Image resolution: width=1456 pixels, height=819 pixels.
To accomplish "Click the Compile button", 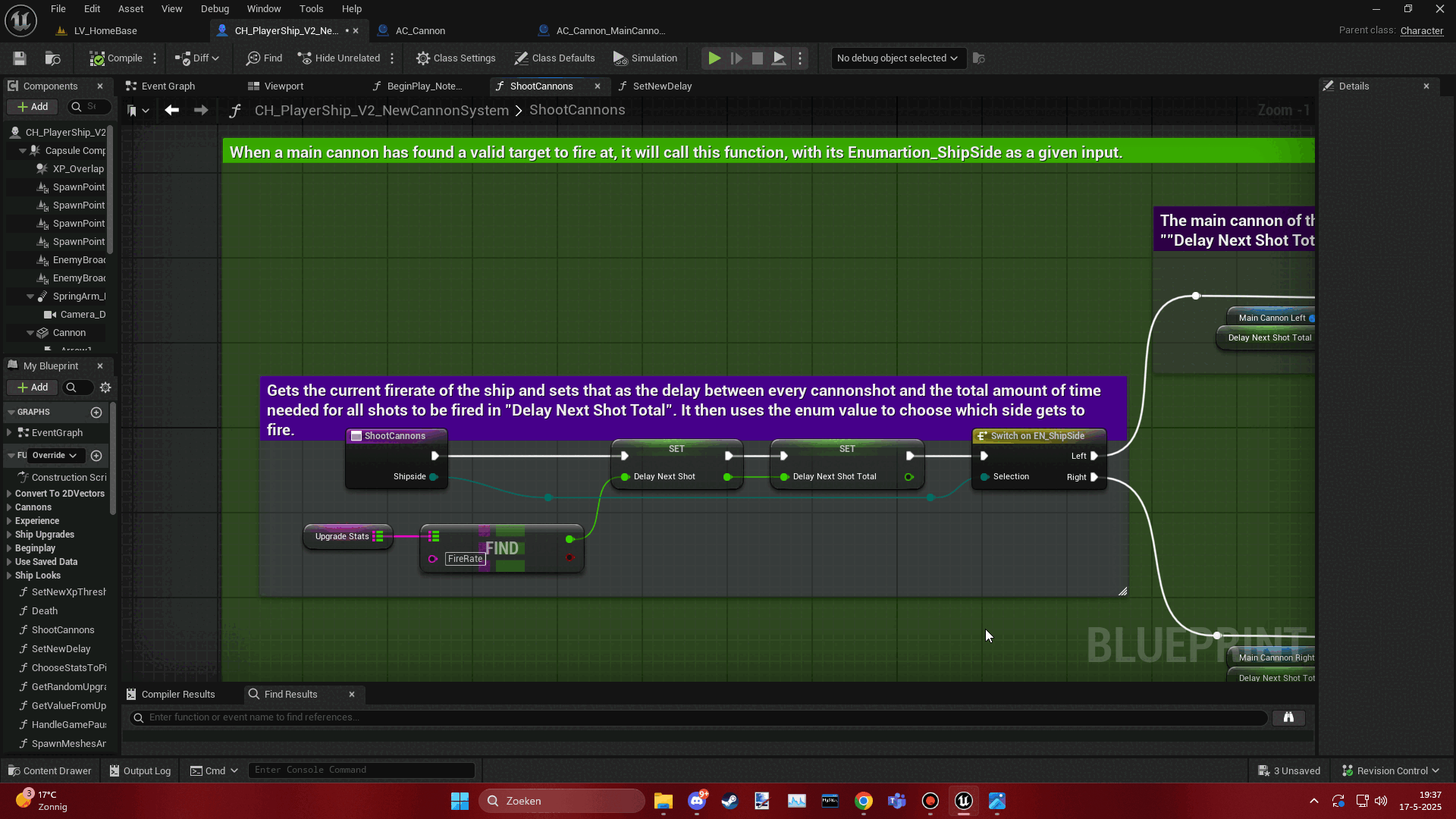I will (x=116, y=58).
